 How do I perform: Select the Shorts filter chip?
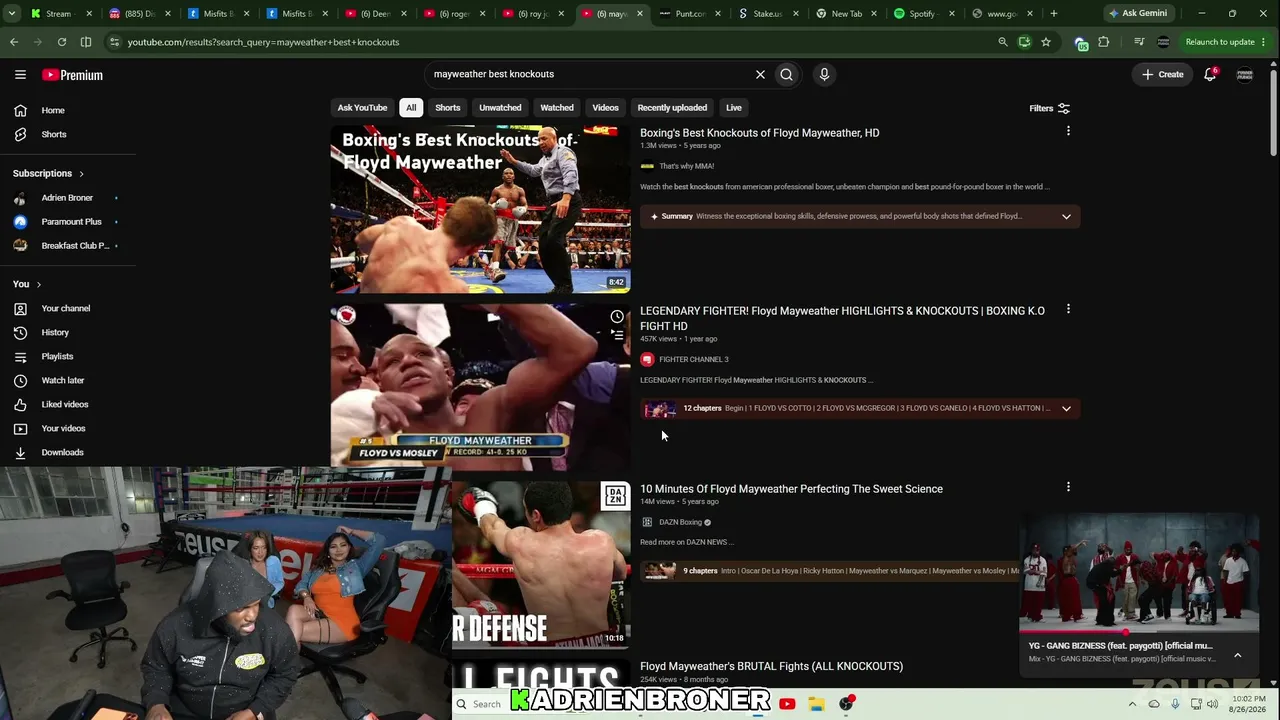(x=448, y=108)
